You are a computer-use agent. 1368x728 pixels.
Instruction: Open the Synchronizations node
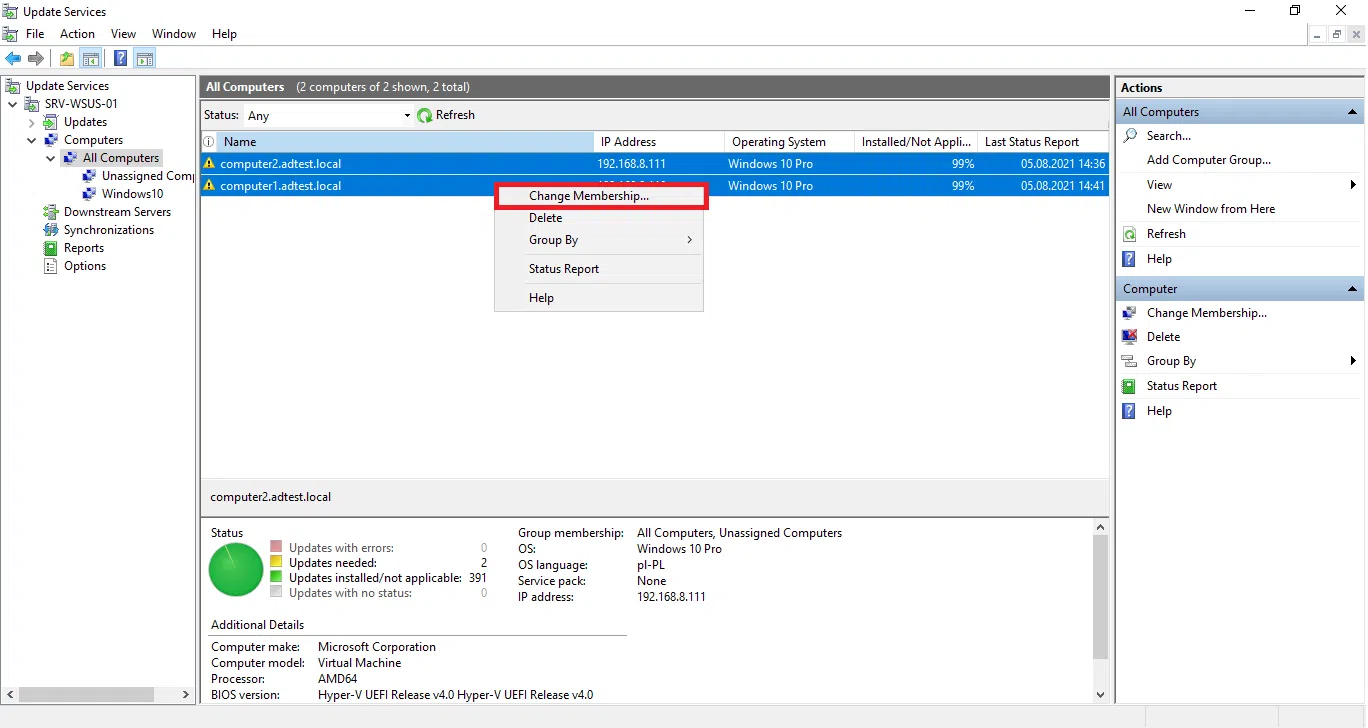[108, 230]
